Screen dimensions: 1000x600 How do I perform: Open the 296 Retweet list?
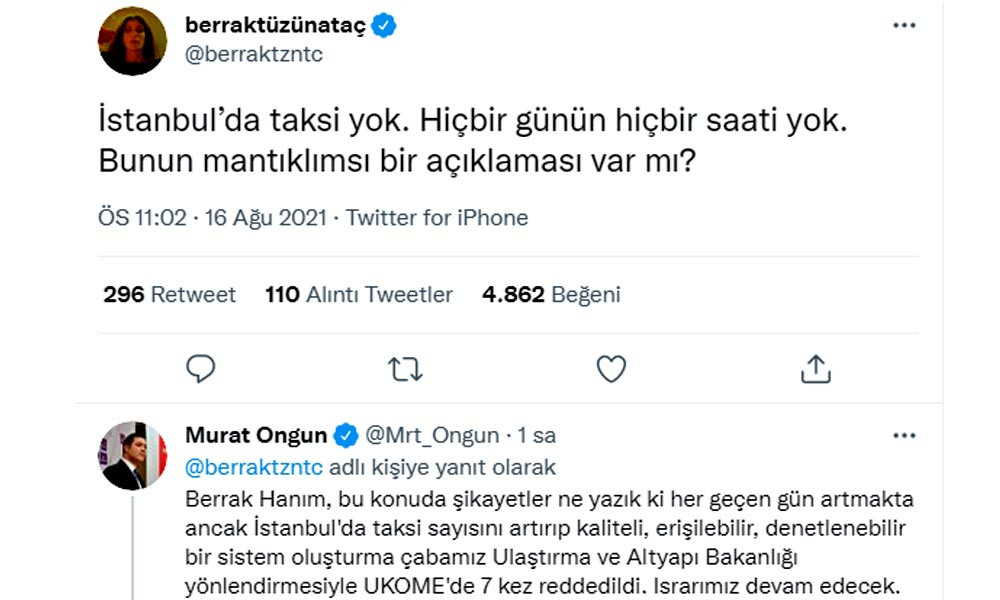pos(171,294)
